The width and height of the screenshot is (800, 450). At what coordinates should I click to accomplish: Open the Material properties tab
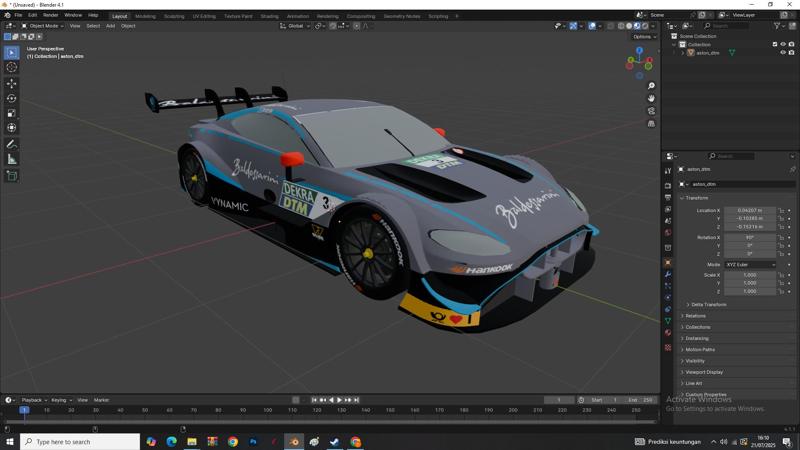(668, 333)
